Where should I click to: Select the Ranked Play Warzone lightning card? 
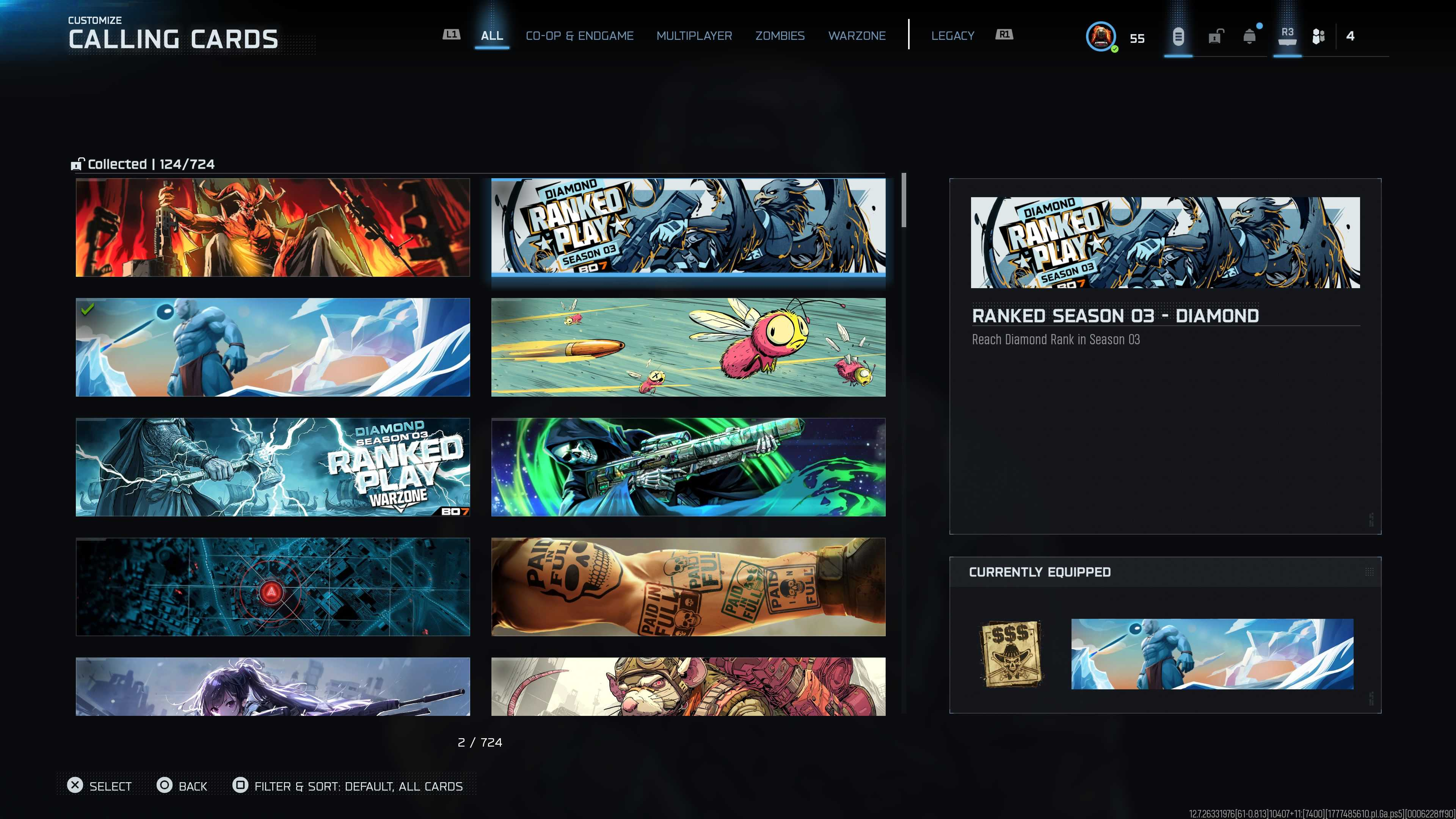pos(273,467)
